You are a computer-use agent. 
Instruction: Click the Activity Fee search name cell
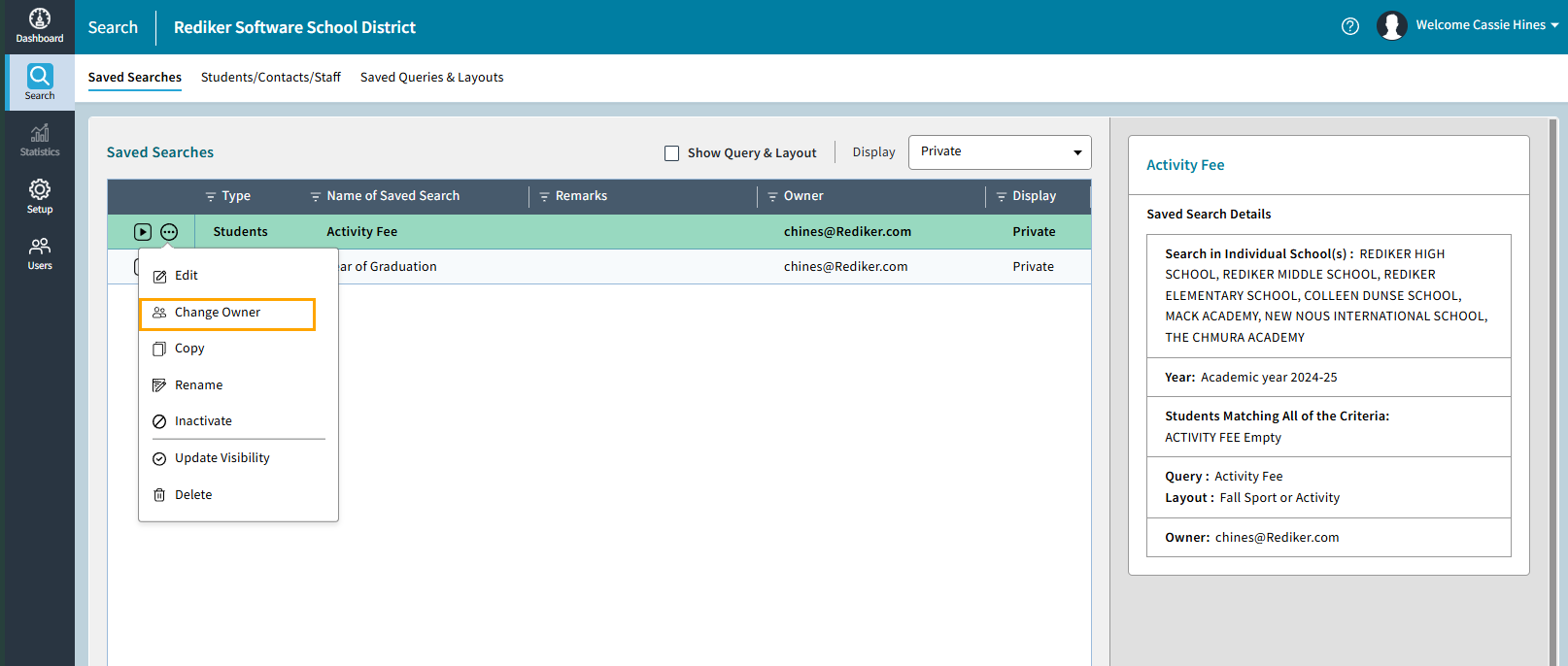[x=361, y=232]
